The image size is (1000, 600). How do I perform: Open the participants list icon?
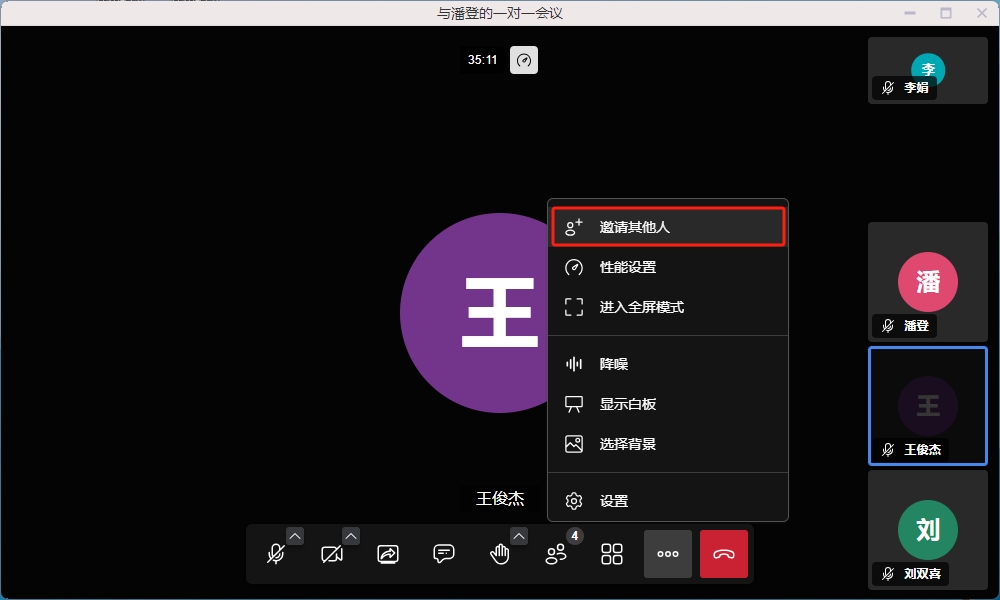tap(556, 554)
